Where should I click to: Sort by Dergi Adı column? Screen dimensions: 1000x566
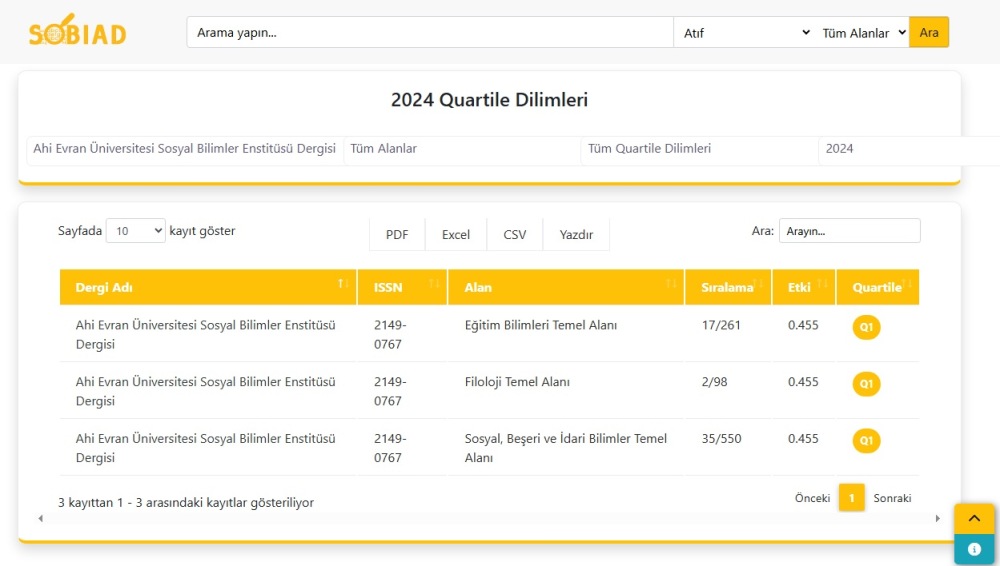pos(208,287)
